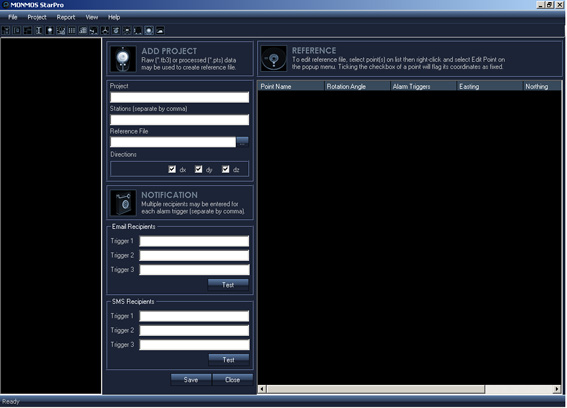Viewport: 567px width, 408px height.
Task: Click the three-column bars toolbar icon
Action: point(72,30)
